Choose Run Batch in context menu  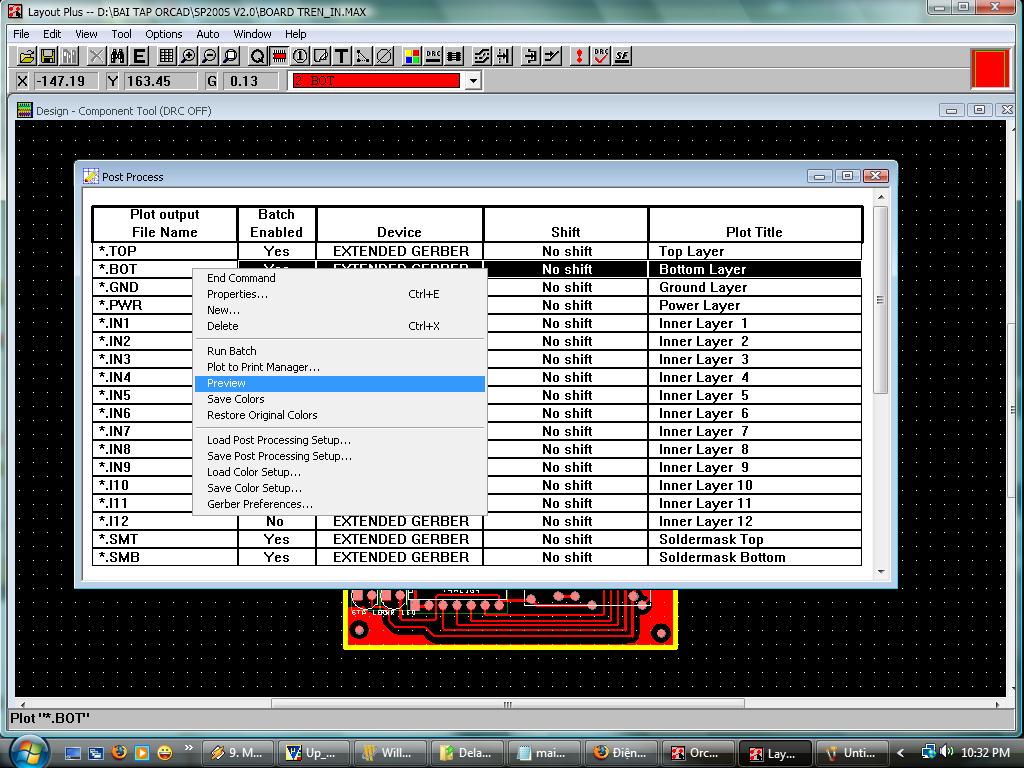pyautogui.click(x=340, y=351)
